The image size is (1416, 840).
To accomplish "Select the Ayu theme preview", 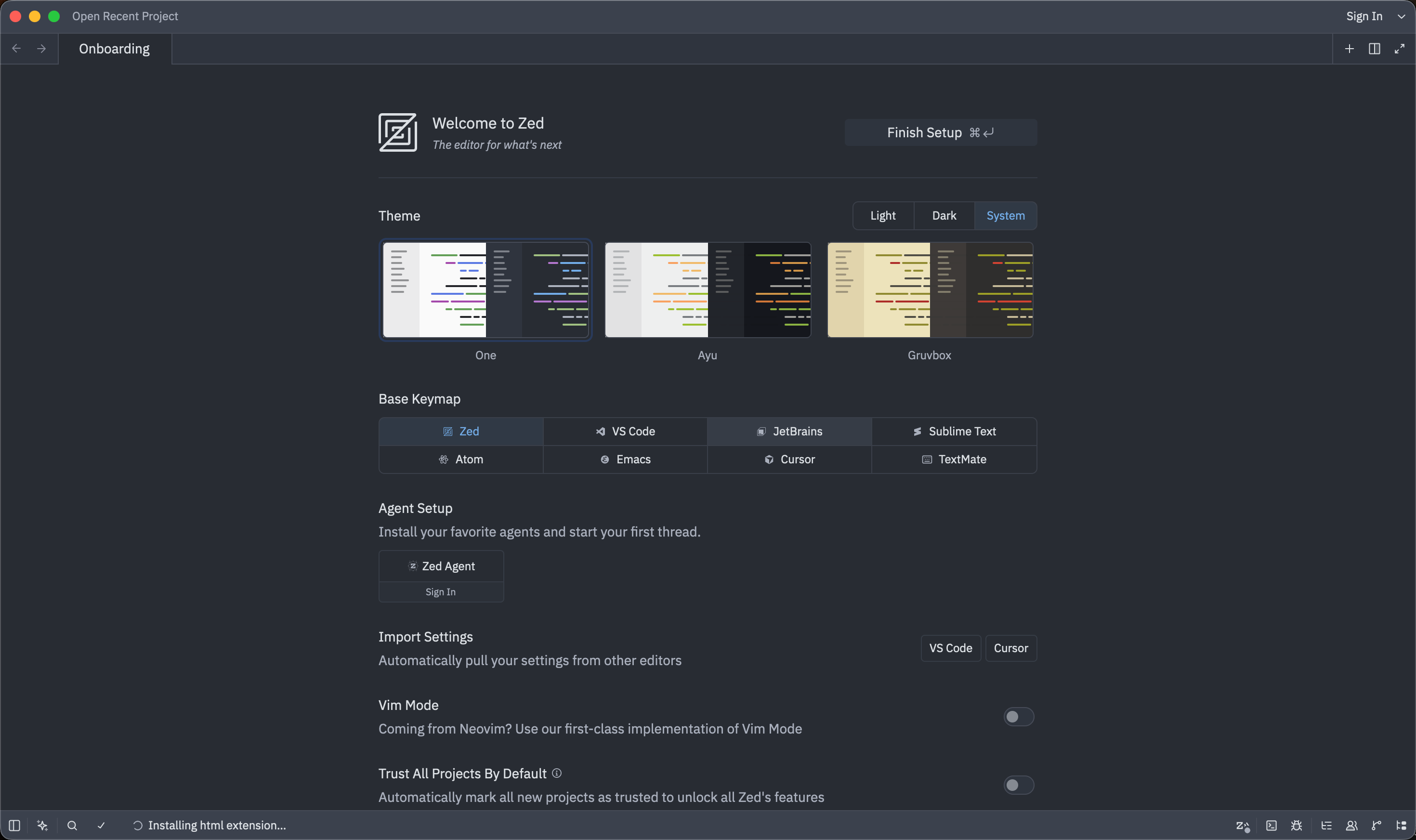I will click(708, 290).
